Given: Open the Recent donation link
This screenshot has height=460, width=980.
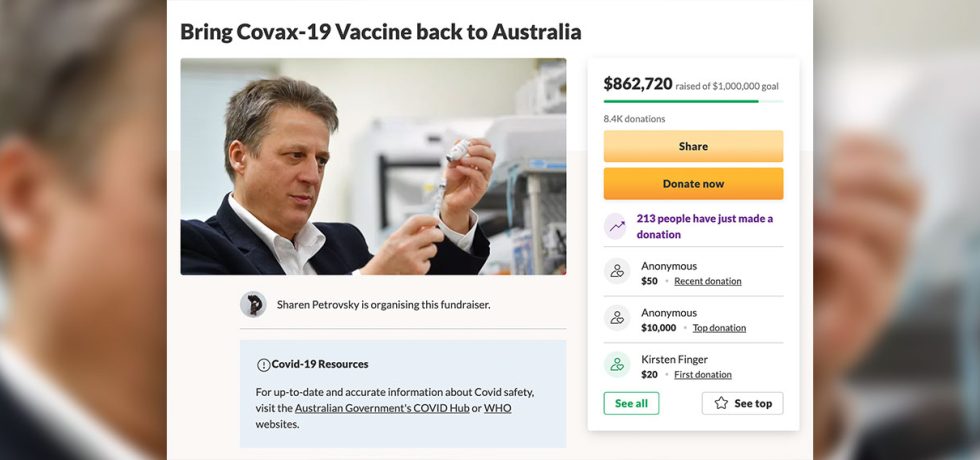Looking at the screenshot, I should tap(708, 281).
